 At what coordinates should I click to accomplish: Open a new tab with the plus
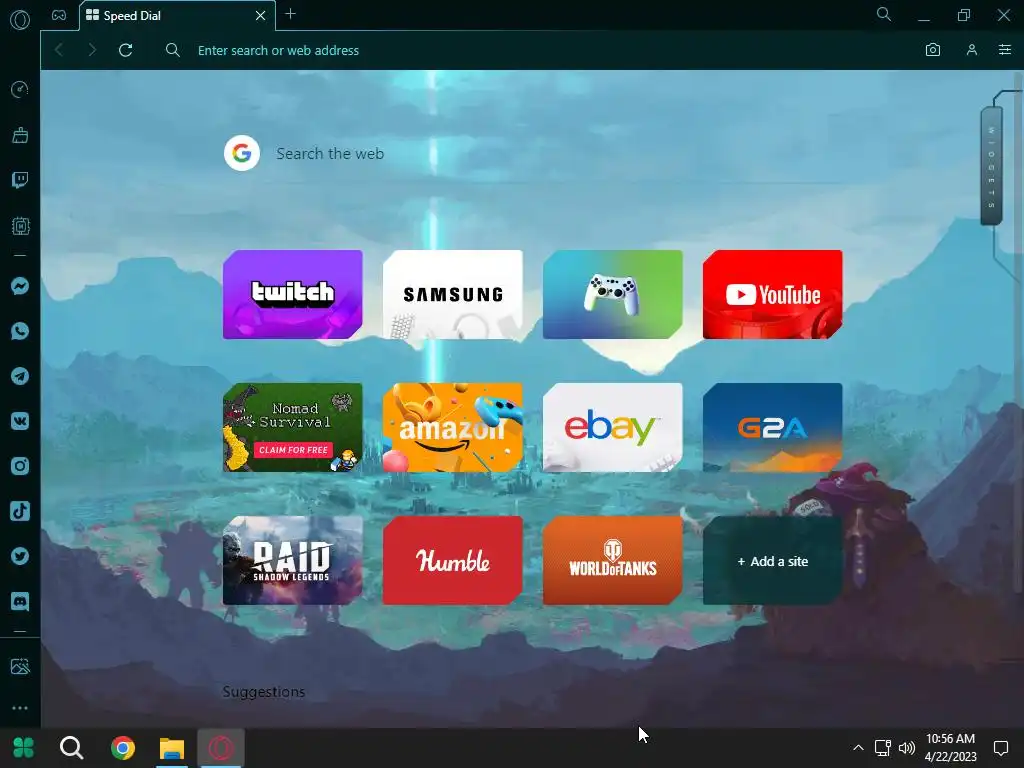click(x=291, y=14)
